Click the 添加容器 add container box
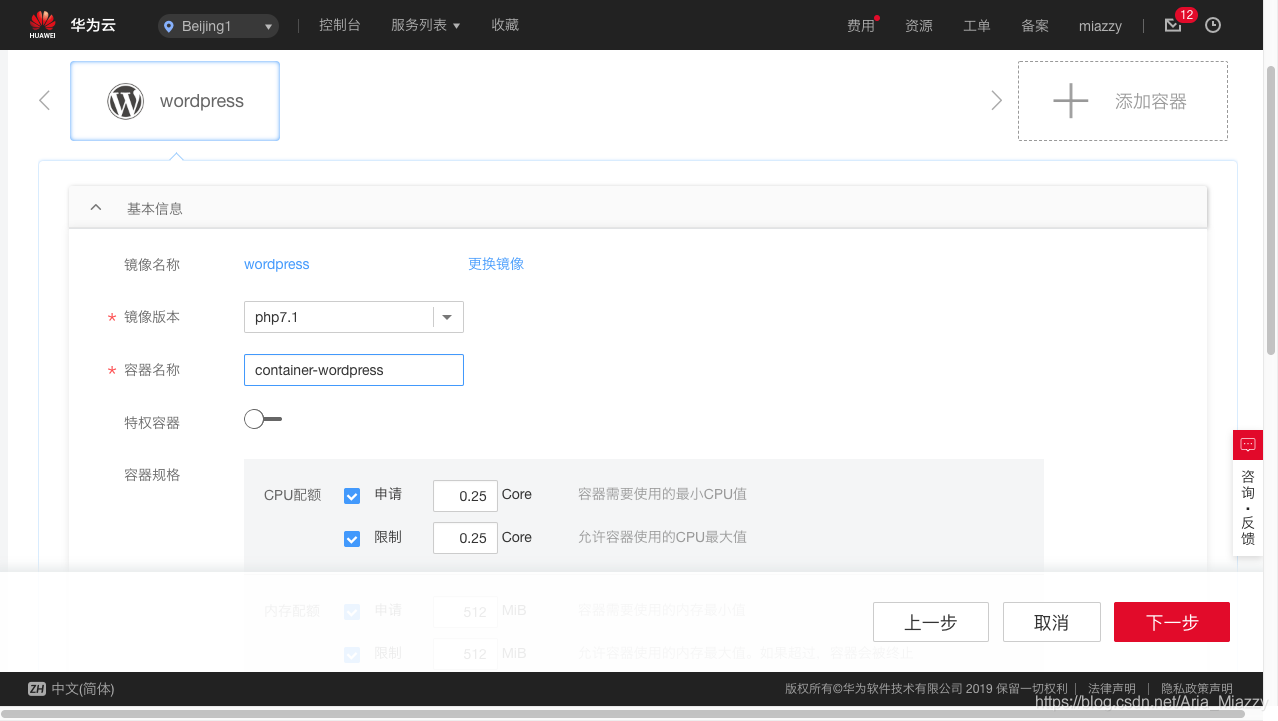Image resolution: width=1278 pixels, height=721 pixels. pos(1123,101)
